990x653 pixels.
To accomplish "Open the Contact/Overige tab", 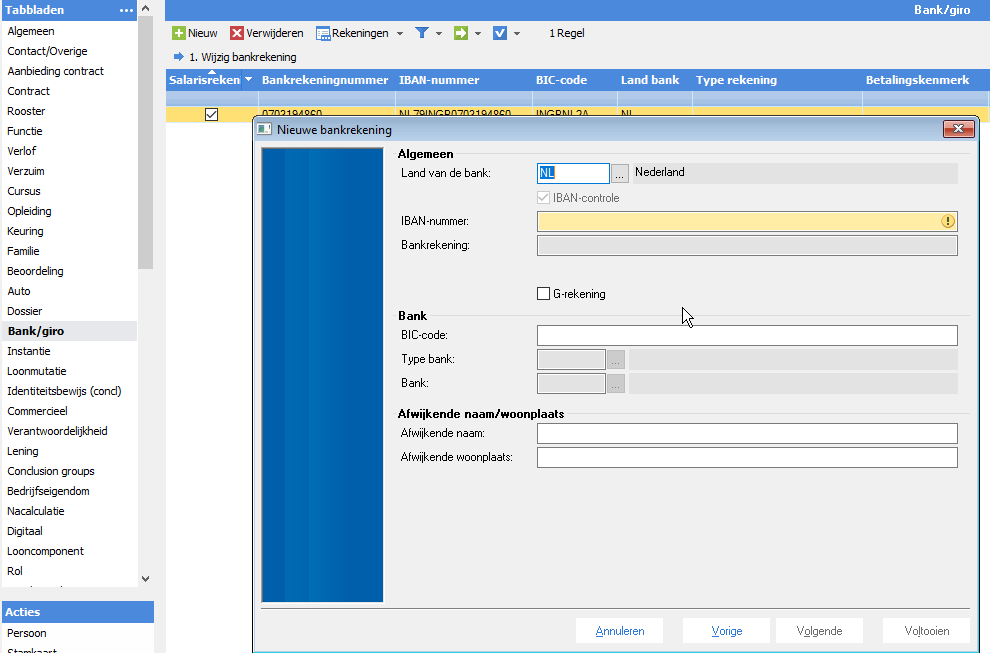I will pos(47,51).
